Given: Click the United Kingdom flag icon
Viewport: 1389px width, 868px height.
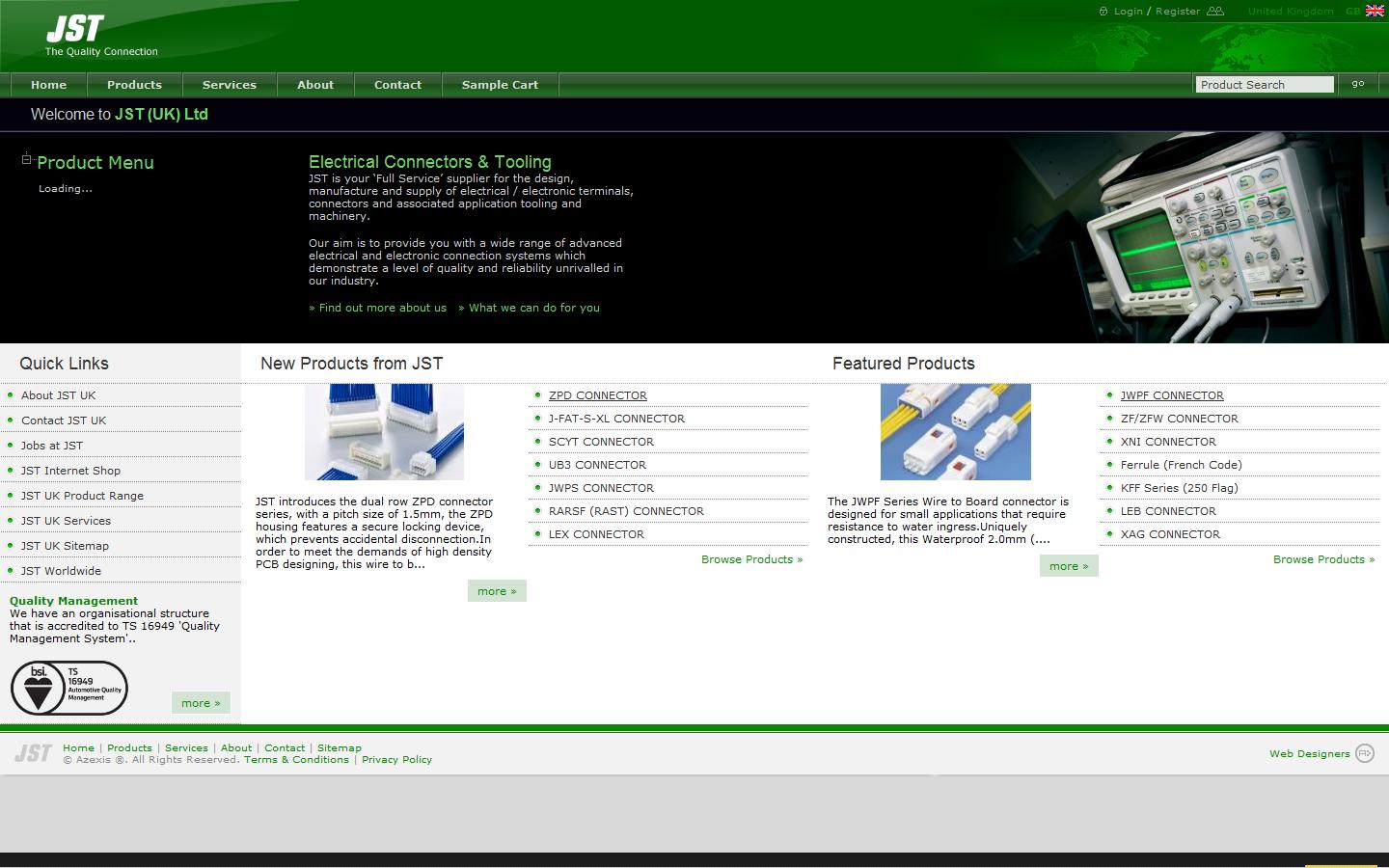Looking at the screenshot, I should tap(1374, 11).
